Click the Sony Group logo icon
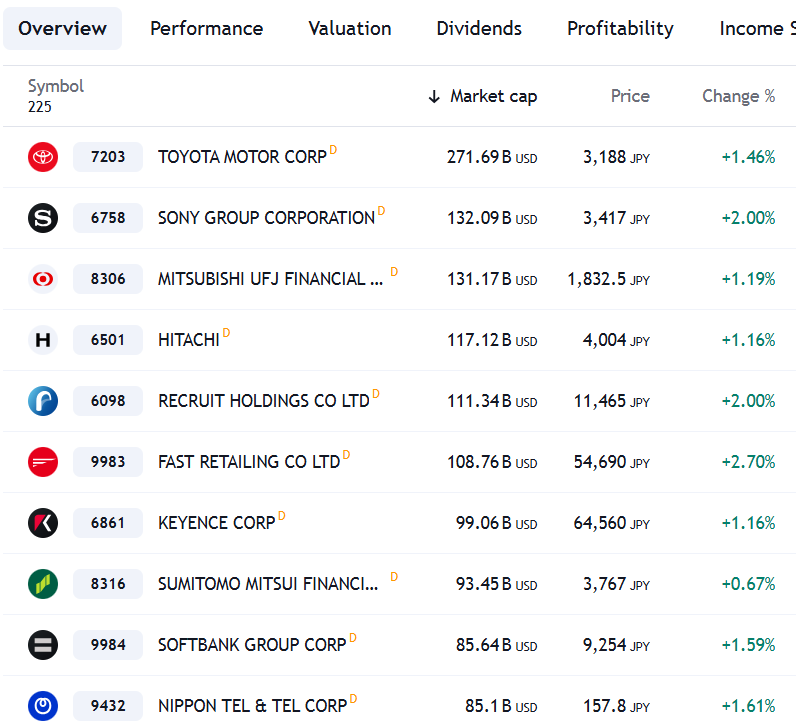796x726 pixels. [43, 218]
